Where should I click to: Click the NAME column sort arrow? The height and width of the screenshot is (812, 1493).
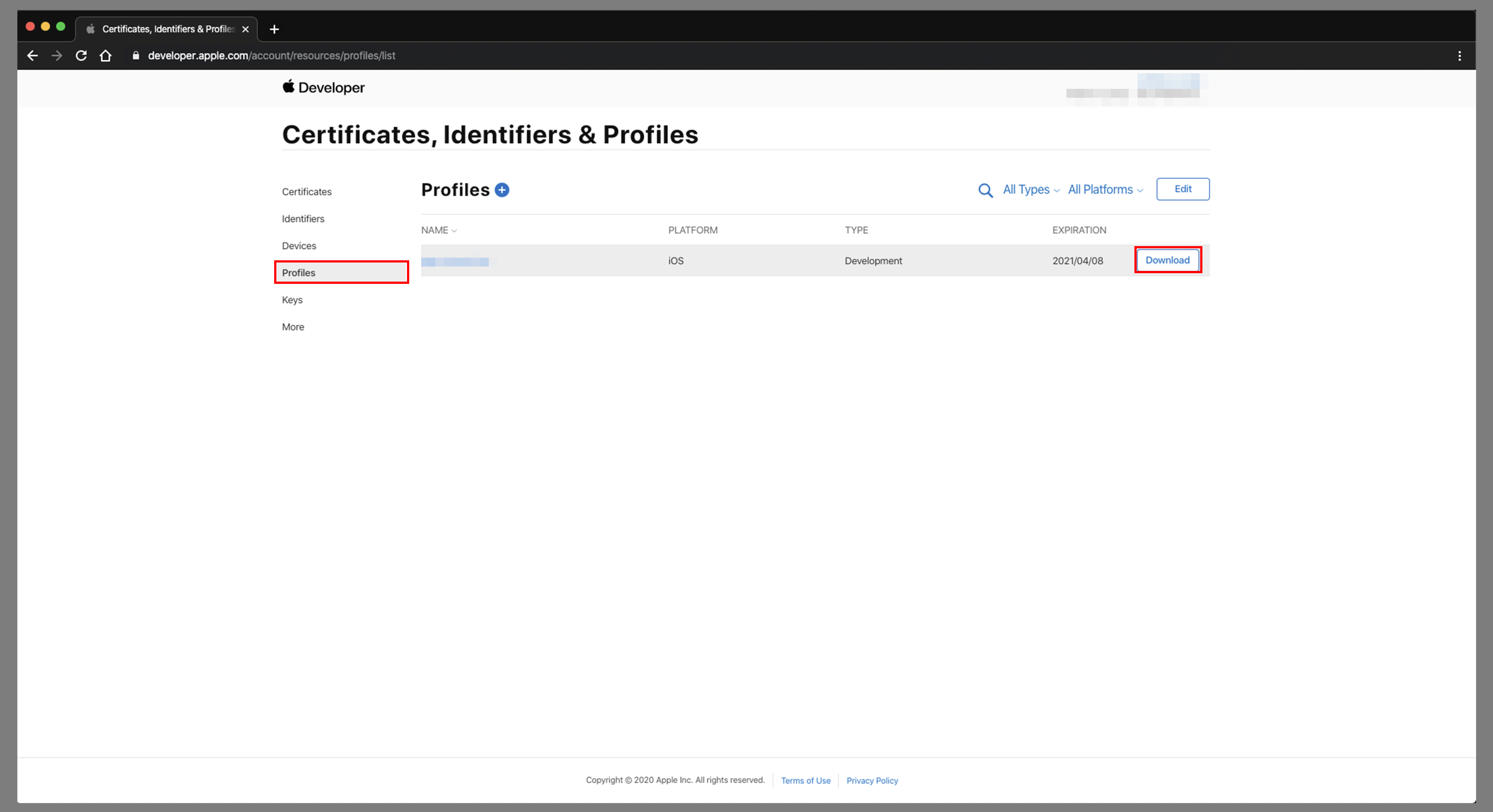[x=454, y=230]
